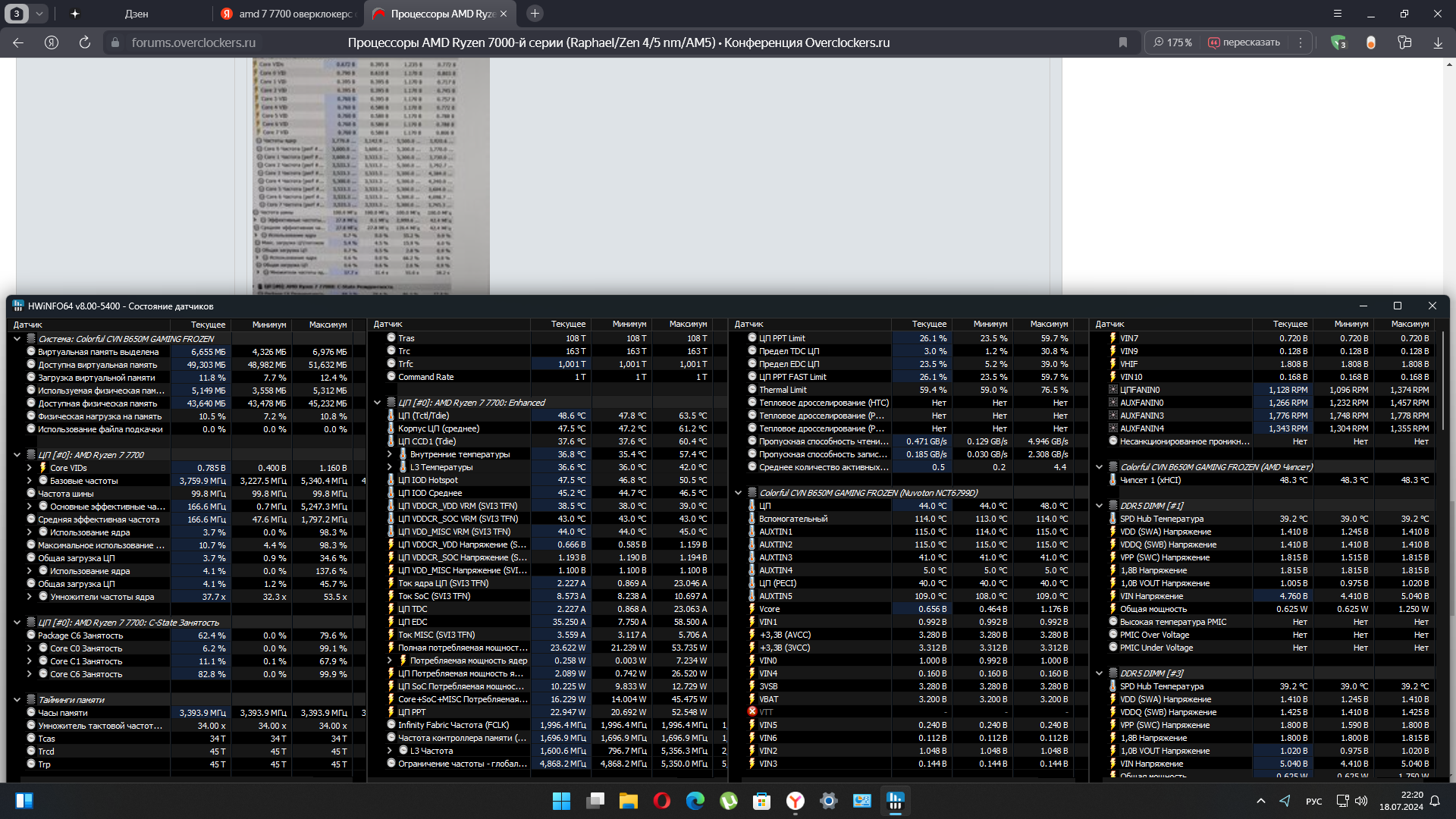Open the browser downloads arrow icon
1456x819 pixels.
[x=1438, y=42]
